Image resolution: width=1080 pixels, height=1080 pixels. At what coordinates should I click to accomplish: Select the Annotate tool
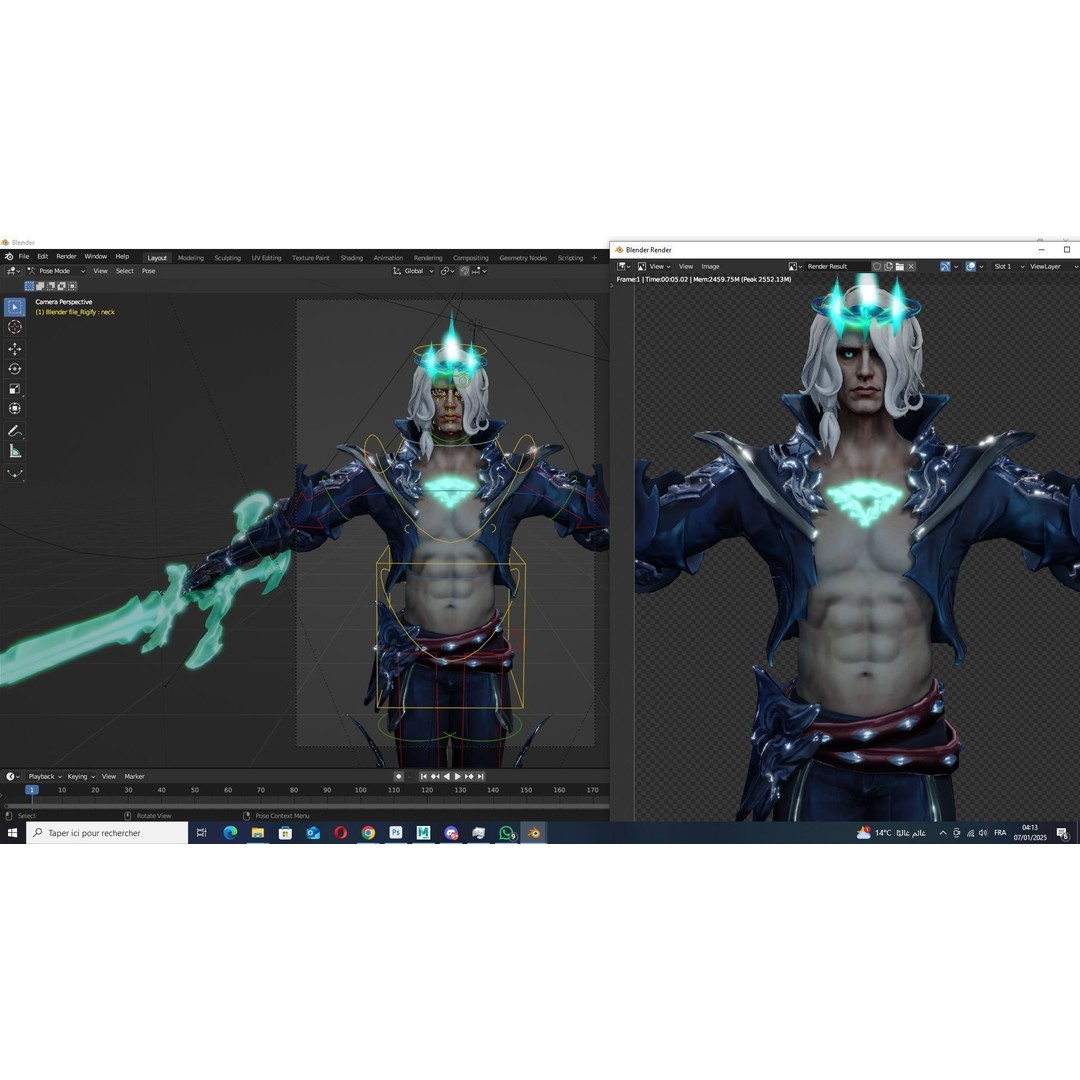click(14, 431)
